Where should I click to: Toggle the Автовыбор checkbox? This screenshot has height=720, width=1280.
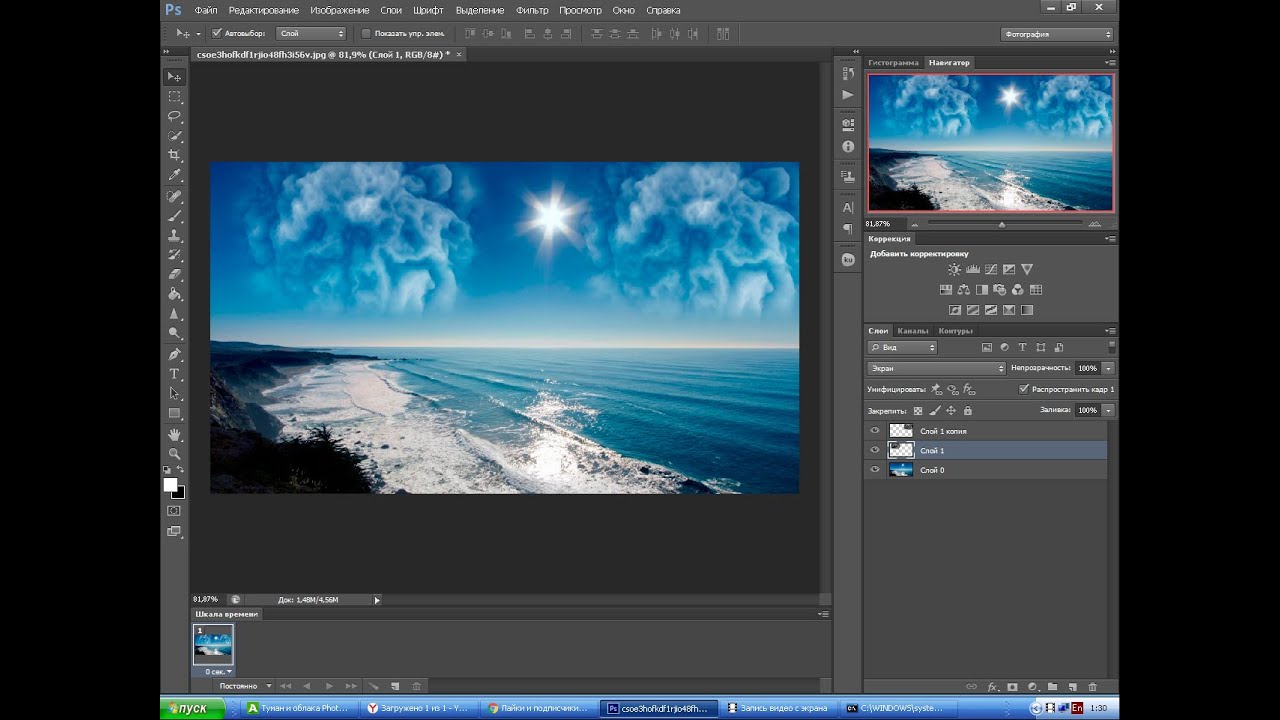click(216, 33)
